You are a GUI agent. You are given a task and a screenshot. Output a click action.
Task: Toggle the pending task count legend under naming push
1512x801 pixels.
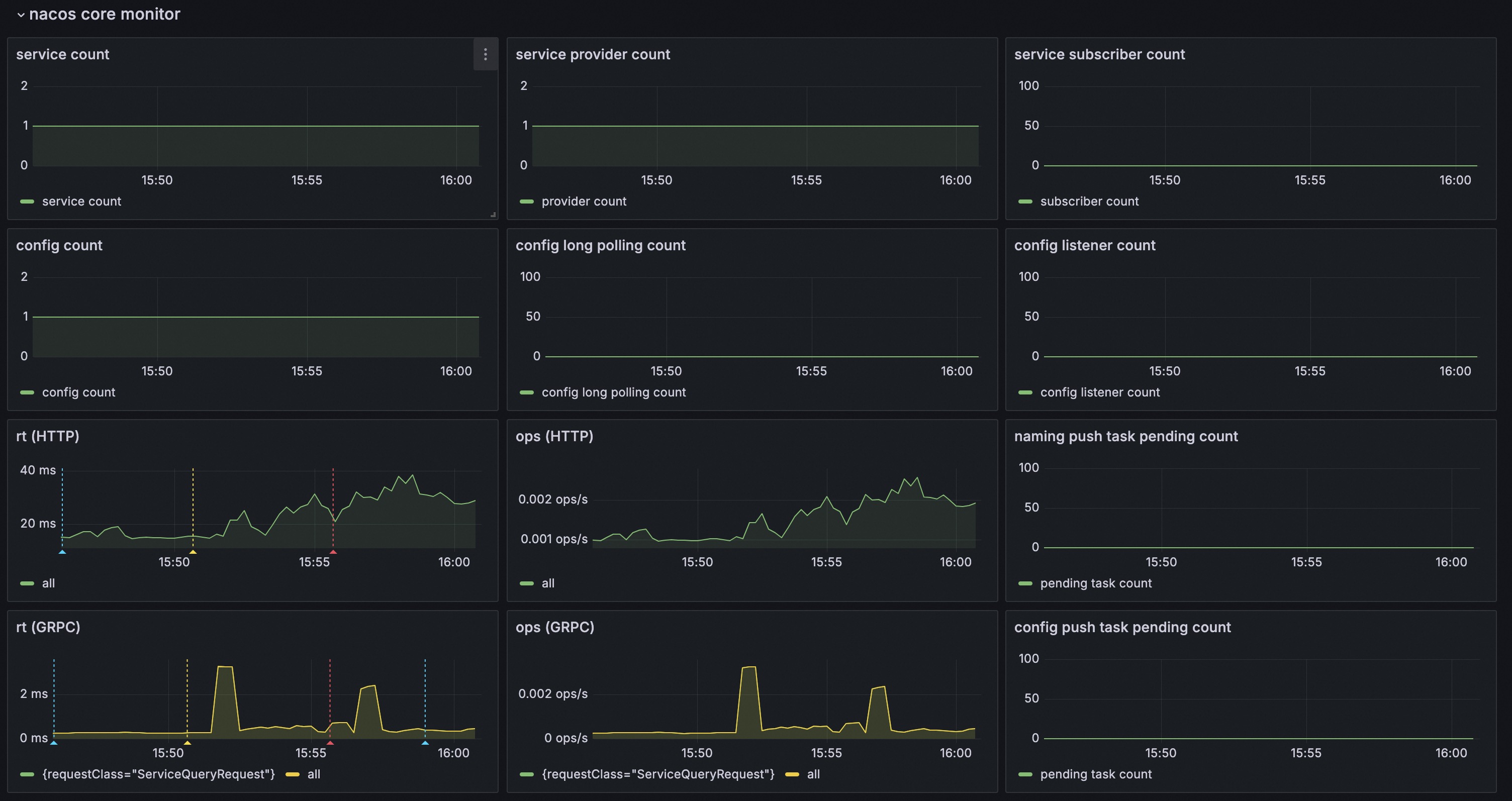(1096, 583)
